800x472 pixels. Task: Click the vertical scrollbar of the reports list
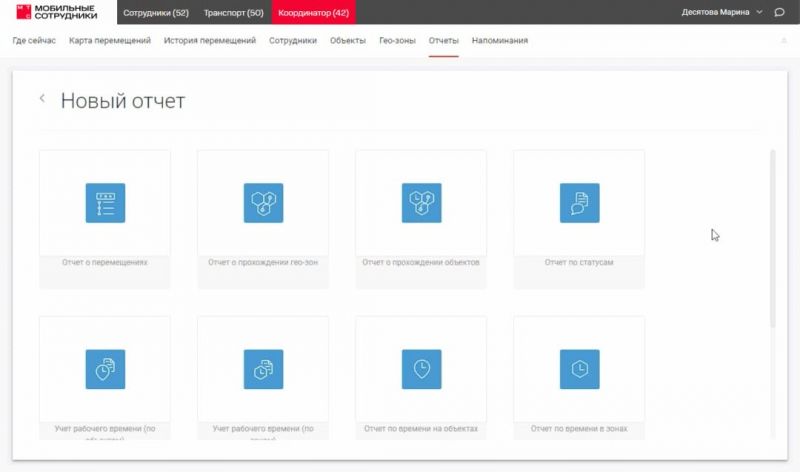click(x=772, y=240)
